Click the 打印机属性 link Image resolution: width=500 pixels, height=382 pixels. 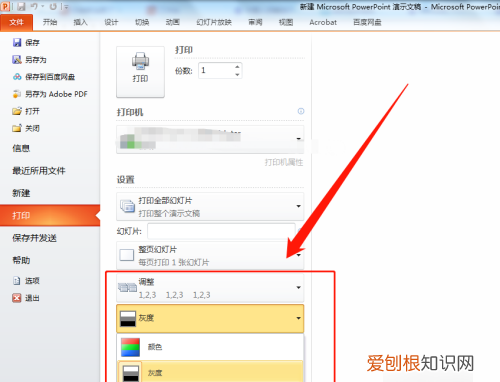tap(284, 162)
